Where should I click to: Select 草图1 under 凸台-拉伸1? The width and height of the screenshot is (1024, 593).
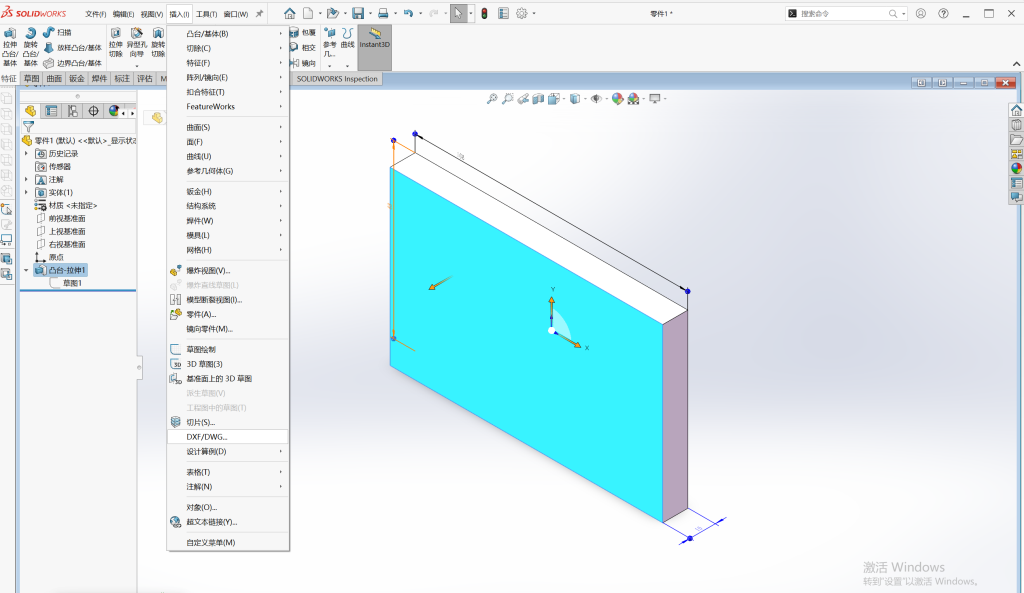66,283
